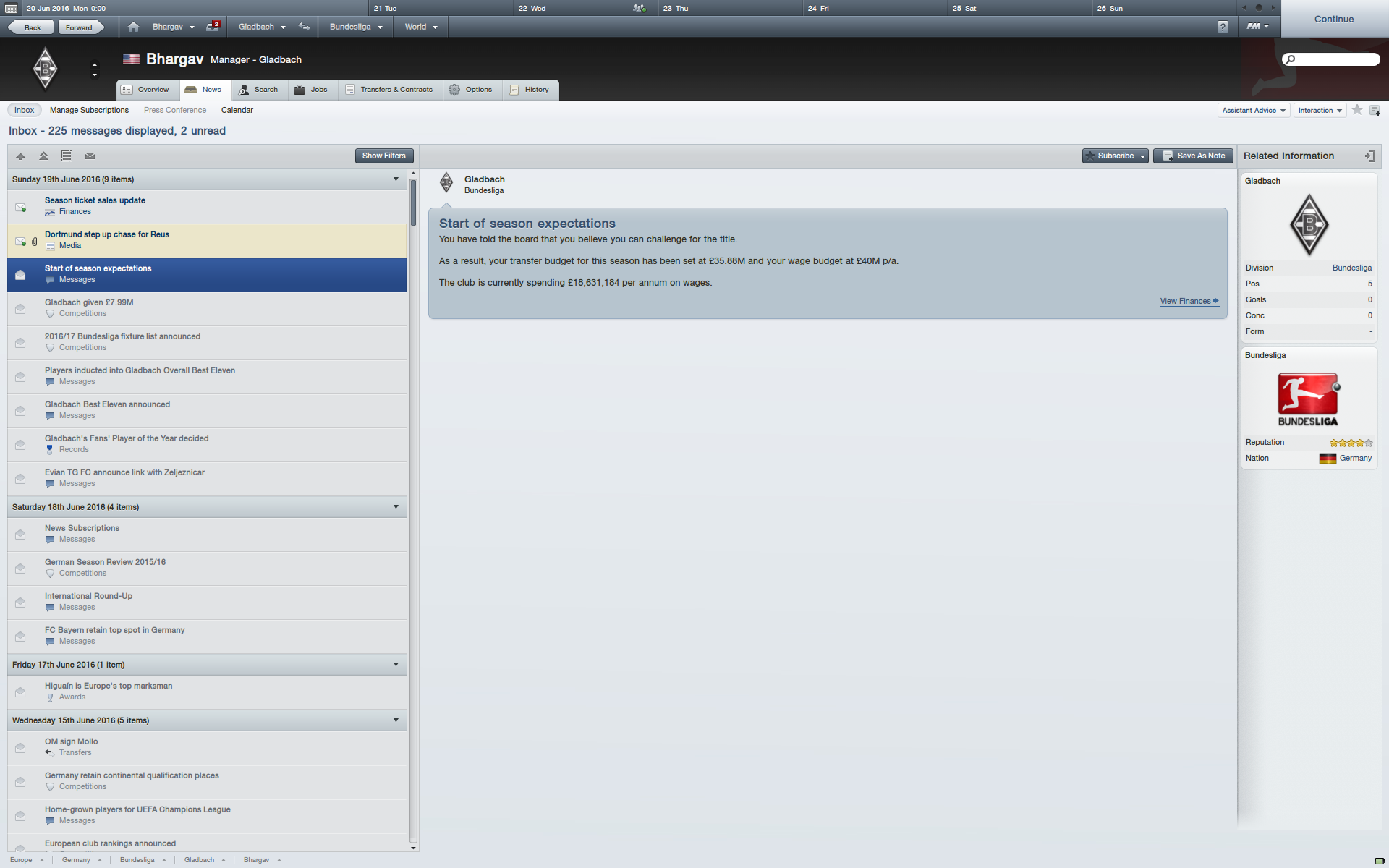Viewport: 1389px width, 868px height.
Task: Toggle envelope on Gladbach given £7.99M message
Action: tap(20, 309)
